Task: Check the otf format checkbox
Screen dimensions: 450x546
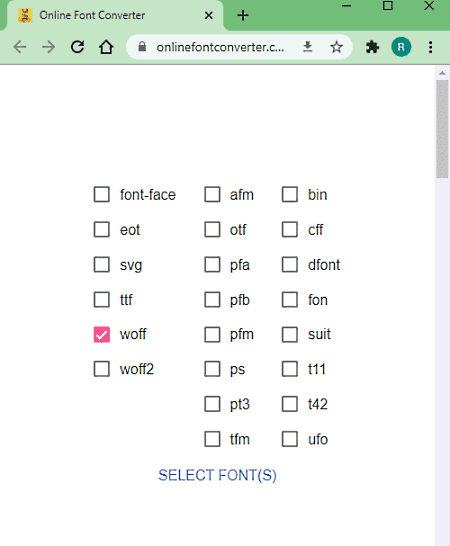Action: [212, 229]
